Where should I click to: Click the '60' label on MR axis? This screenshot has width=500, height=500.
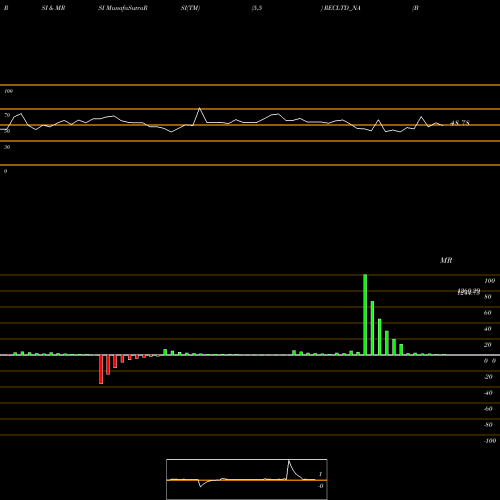(488, 313)
